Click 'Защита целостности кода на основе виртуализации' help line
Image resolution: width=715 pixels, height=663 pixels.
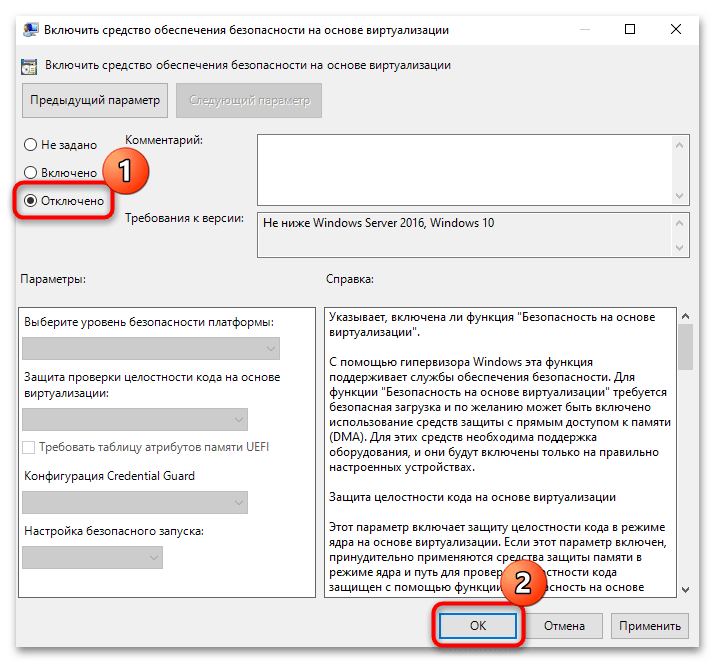point(472,497)
